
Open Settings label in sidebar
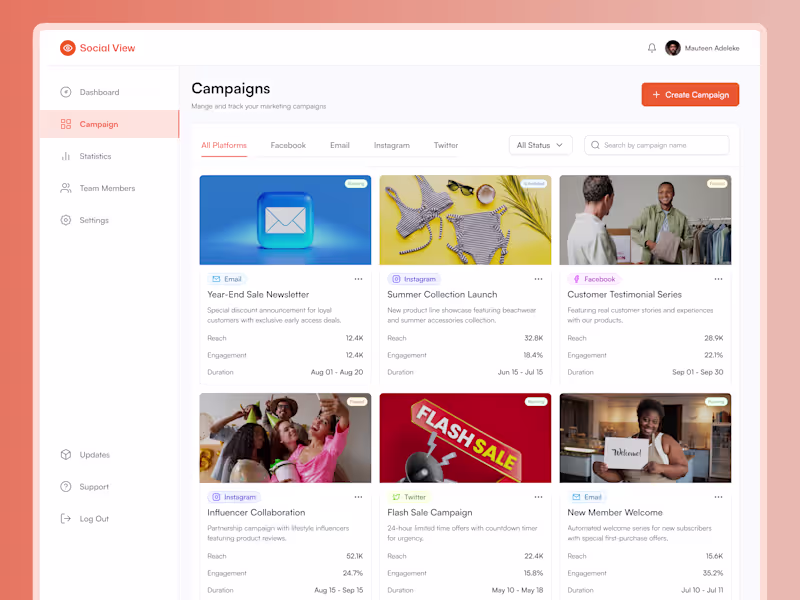coord(94,220)
